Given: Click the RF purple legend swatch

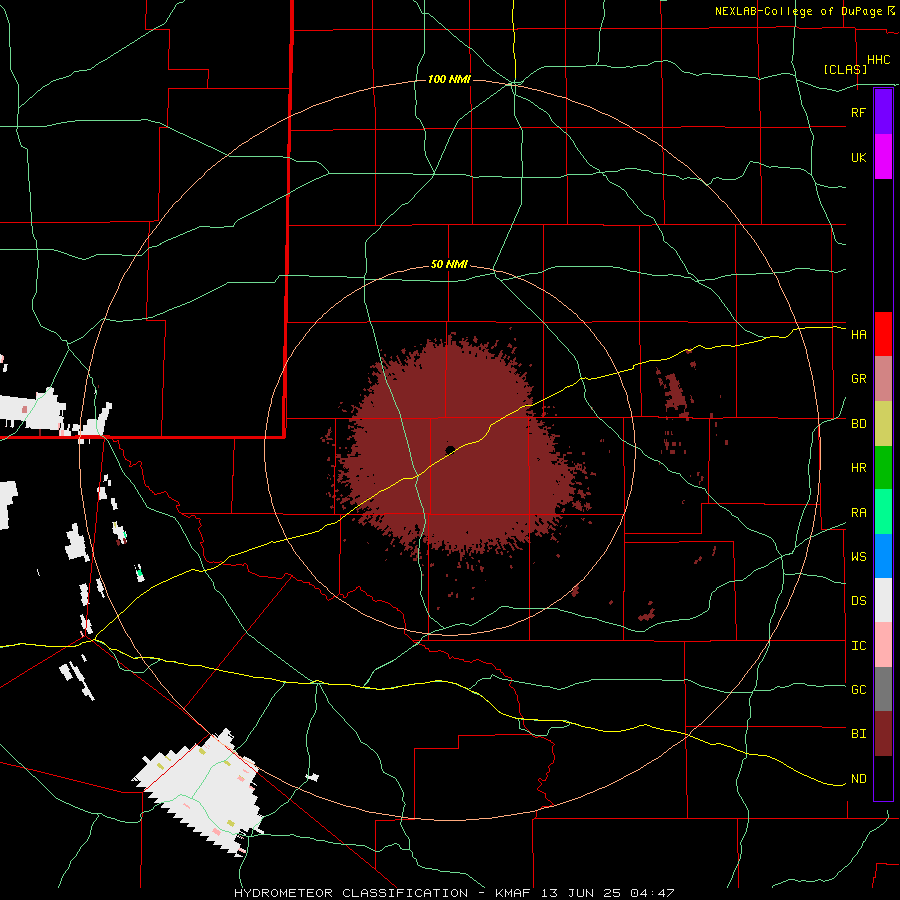Looking at the screenshot, I should 883,112.
